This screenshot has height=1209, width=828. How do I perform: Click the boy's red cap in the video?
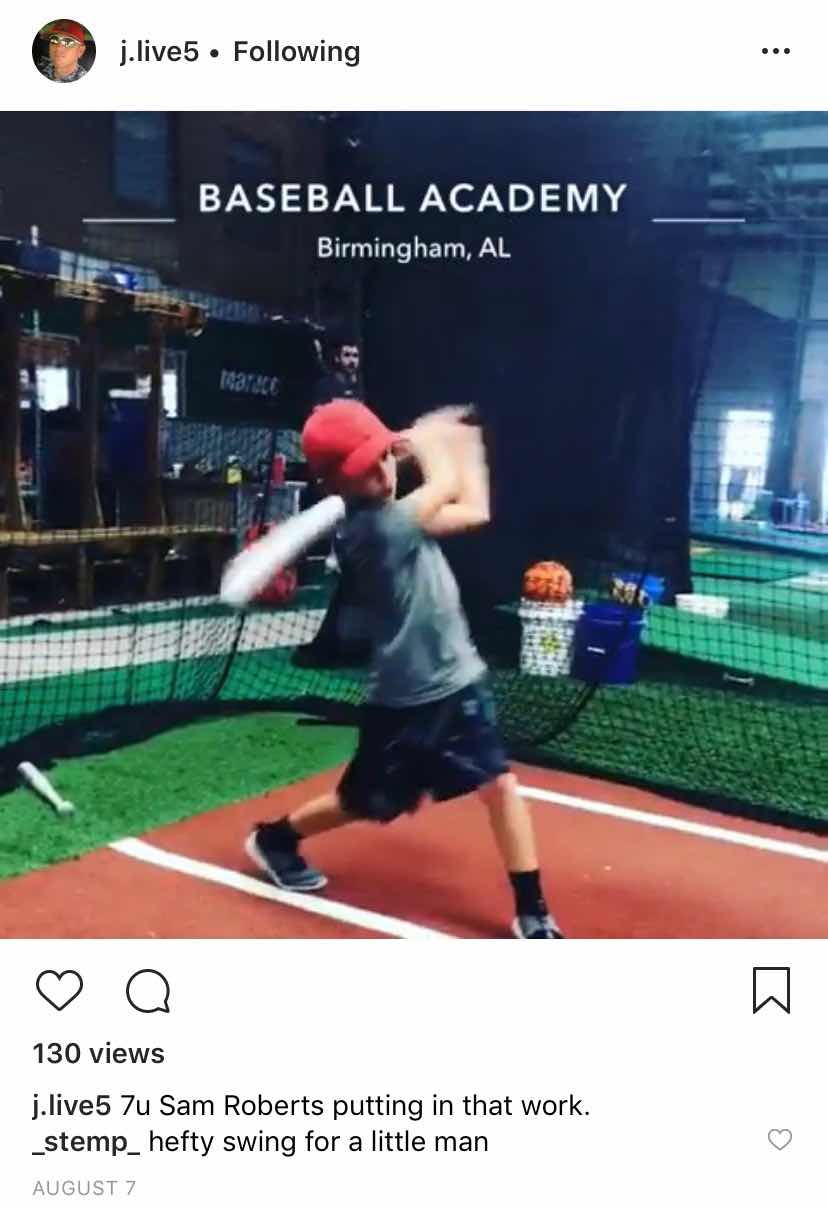350,438
